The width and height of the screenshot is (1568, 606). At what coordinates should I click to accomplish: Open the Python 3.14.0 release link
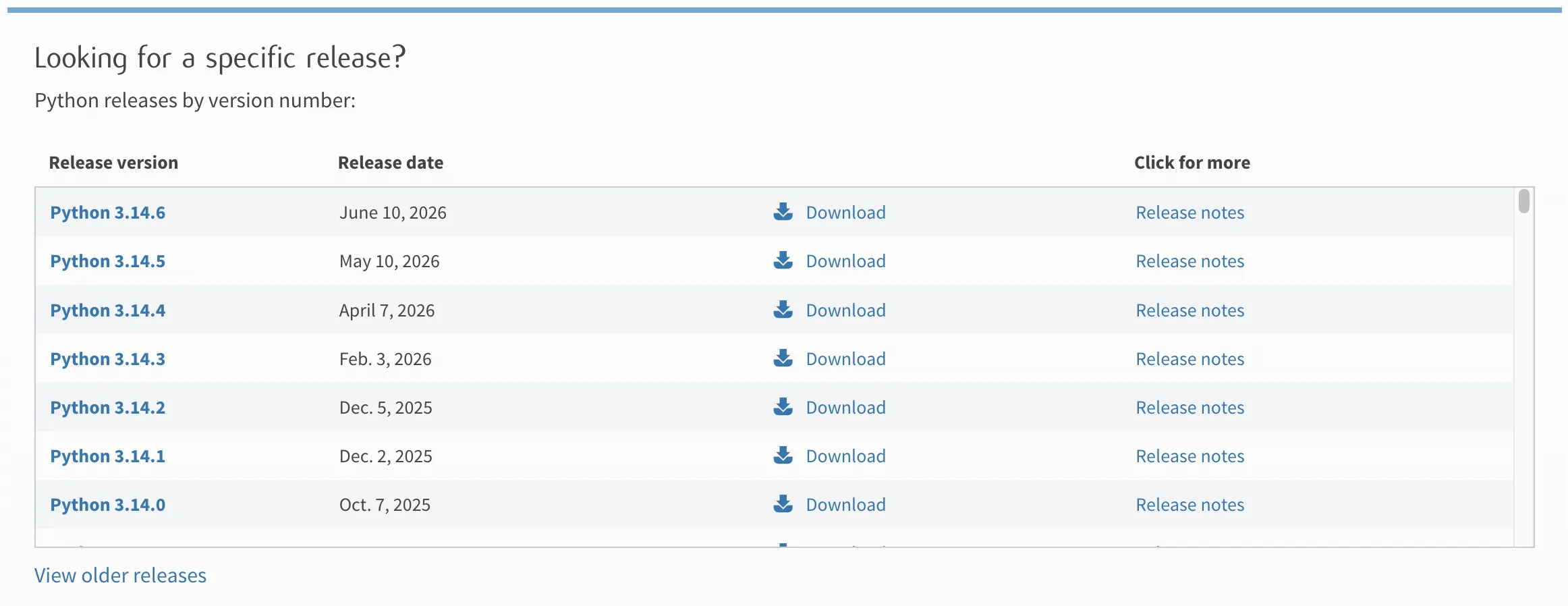(x=108, y=505)
